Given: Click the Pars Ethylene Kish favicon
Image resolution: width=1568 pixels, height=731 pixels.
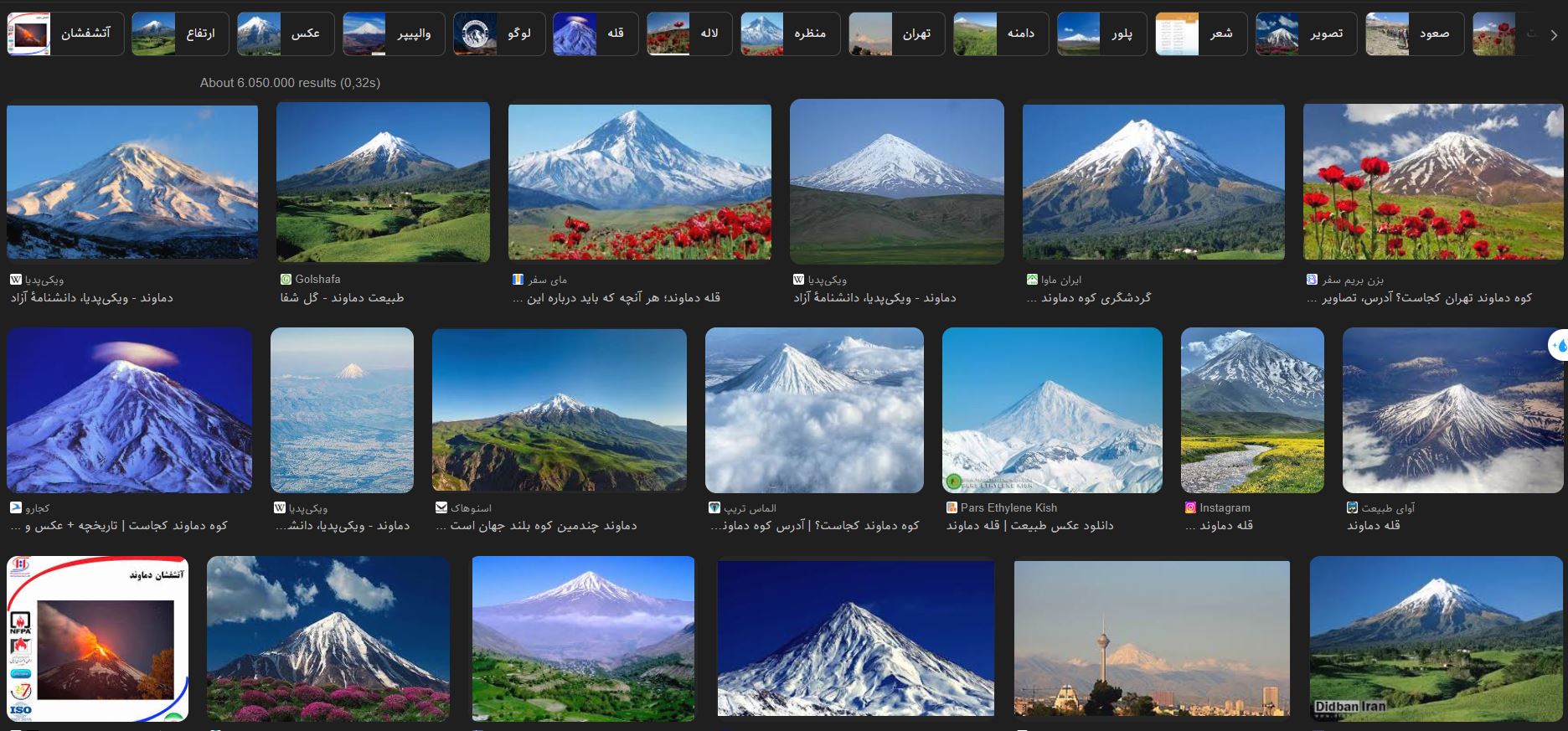Looking at the screenshot, I should [x=952, y=507].
